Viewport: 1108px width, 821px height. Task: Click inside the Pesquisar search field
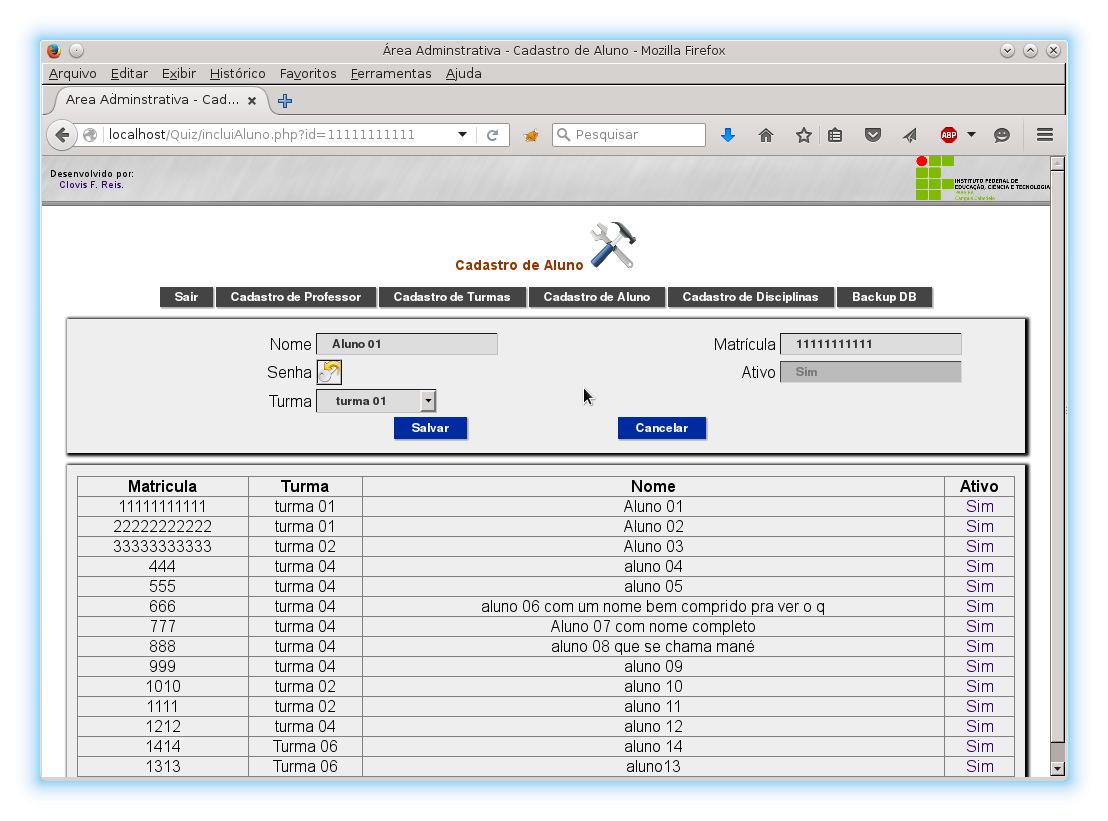(628, 133)
